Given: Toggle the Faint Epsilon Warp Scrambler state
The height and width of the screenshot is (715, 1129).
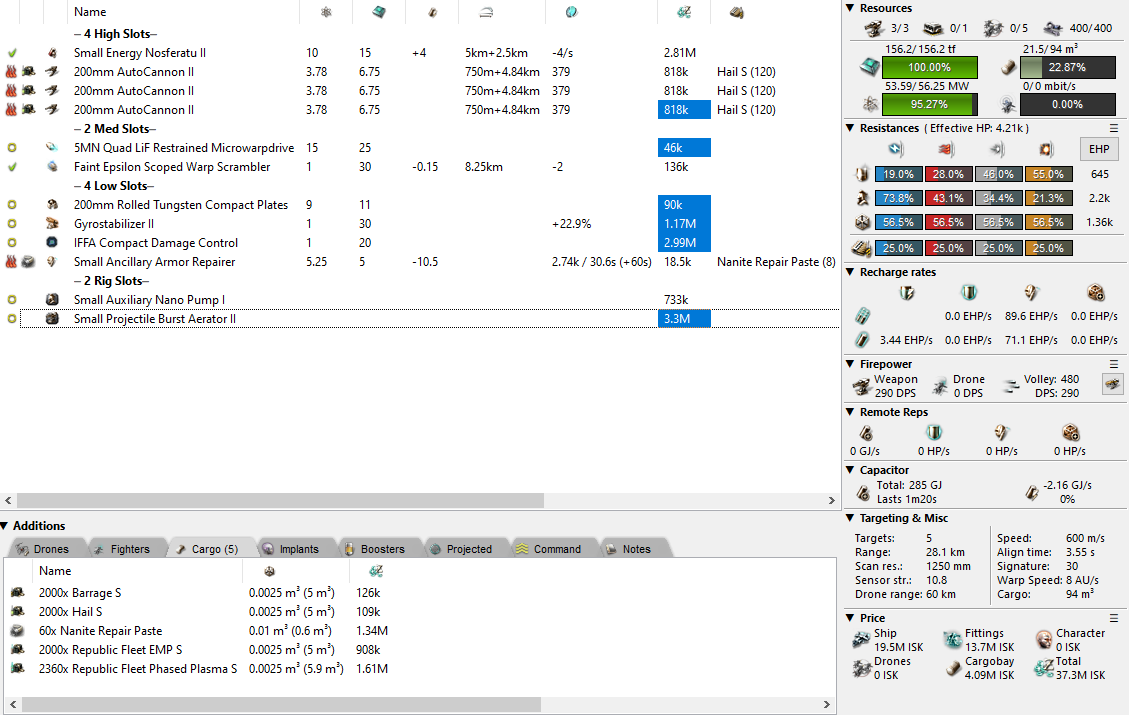Looking at the screenshot, I should pos(12,167).
